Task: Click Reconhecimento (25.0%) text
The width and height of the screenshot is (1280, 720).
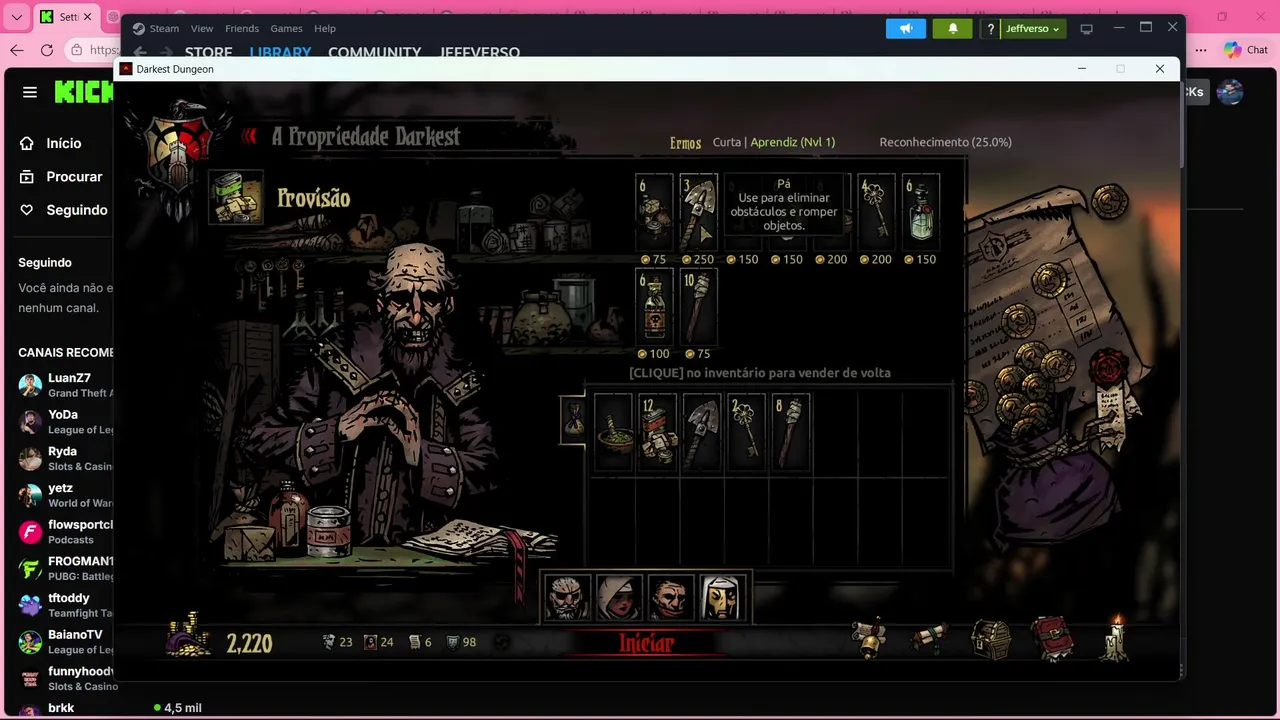Action: (x=945, y=142)
